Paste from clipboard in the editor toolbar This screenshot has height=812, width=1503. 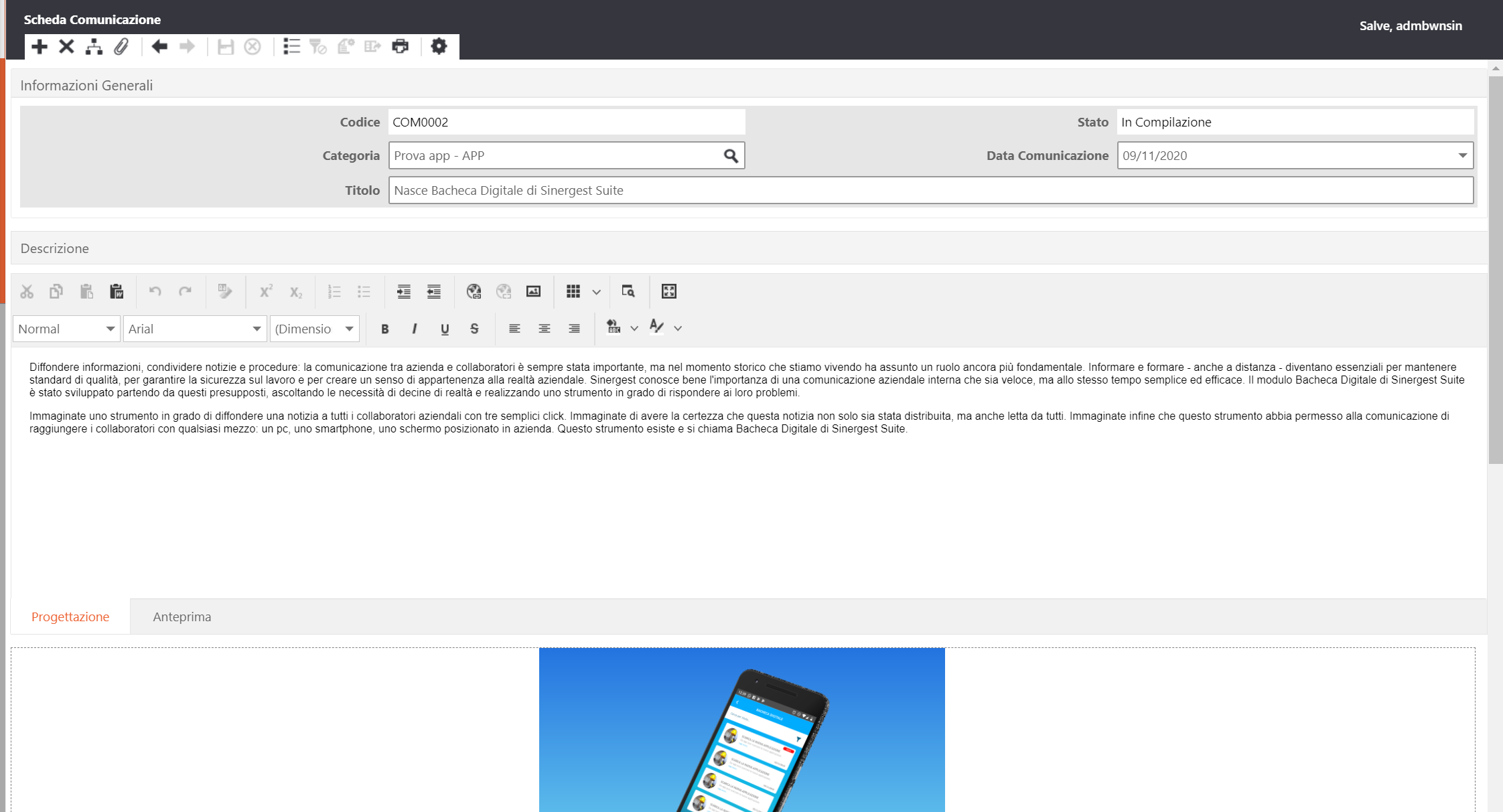[x=86, y=291]
